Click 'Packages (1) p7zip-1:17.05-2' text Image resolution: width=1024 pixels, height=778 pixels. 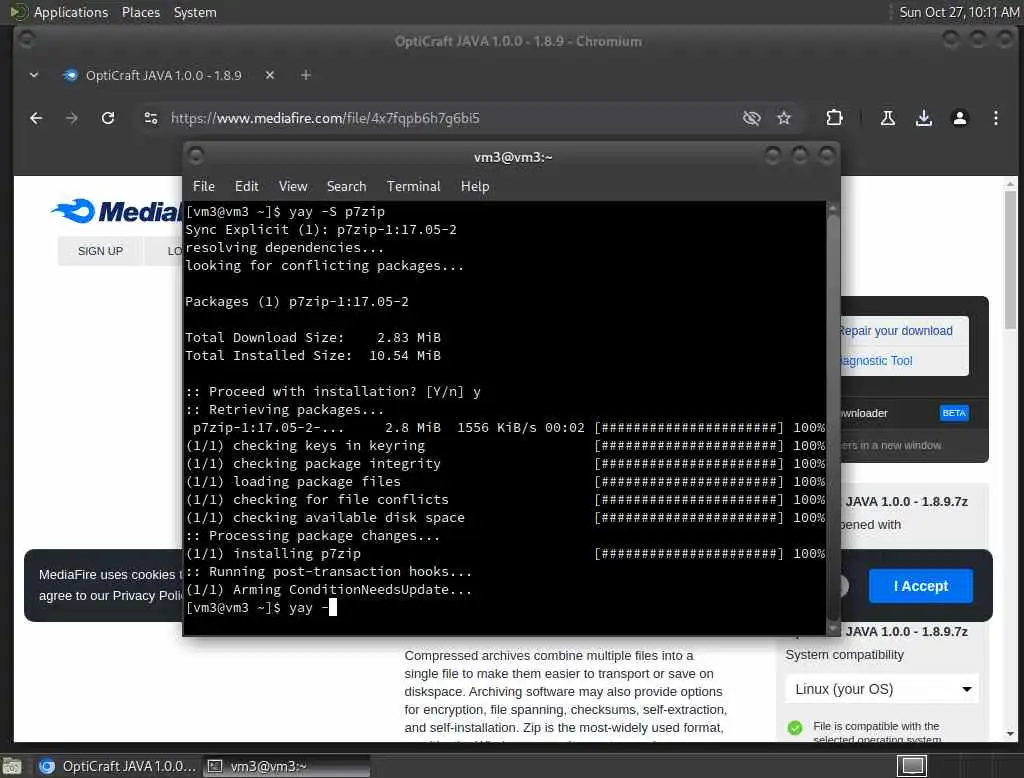(x=297, y=302)
